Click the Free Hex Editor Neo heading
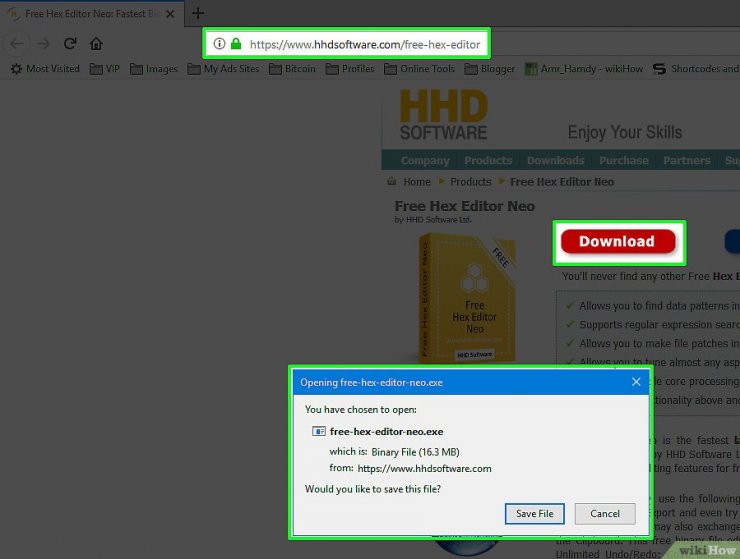 click(x=465, y=206)
